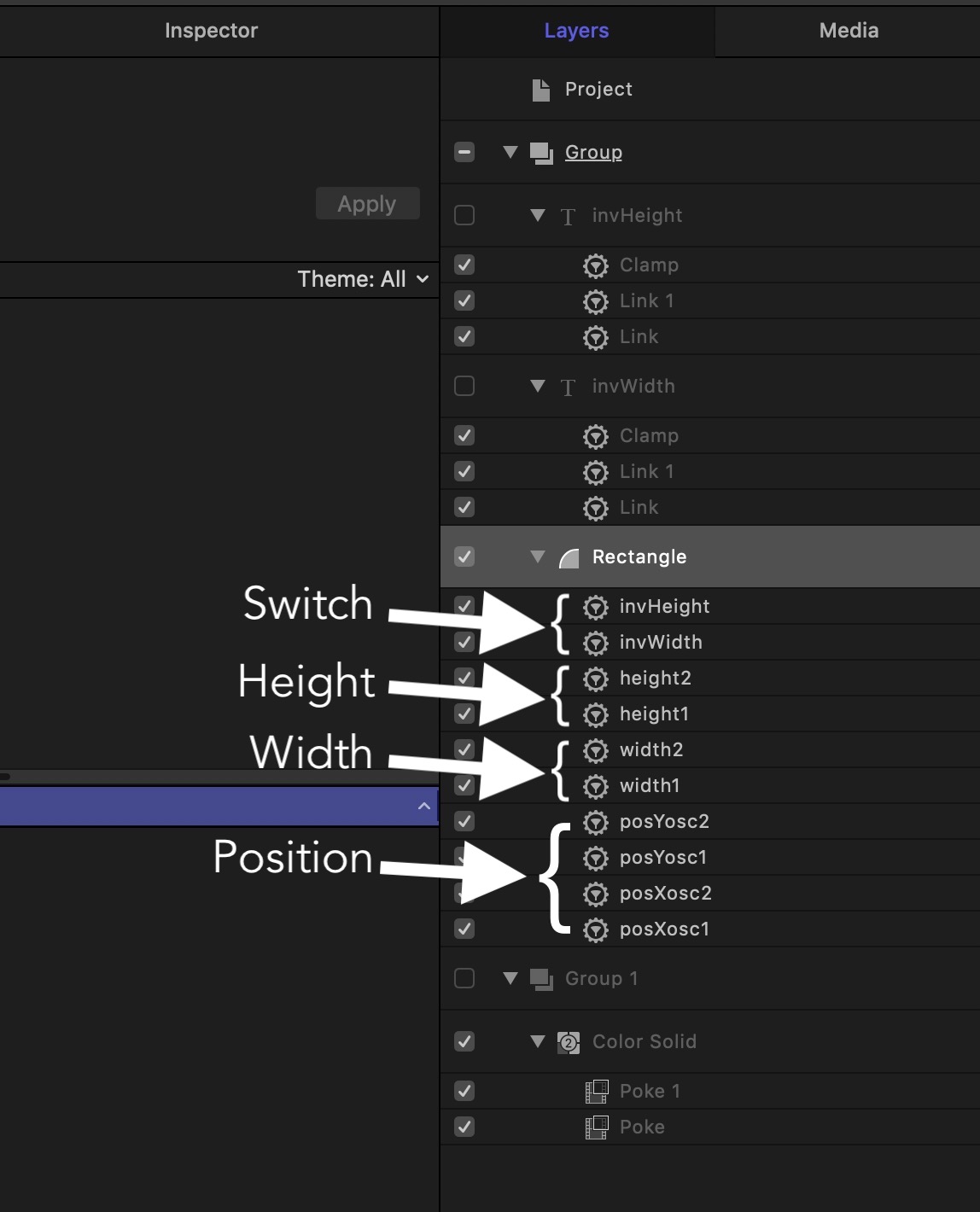Click the Group 1 layer stack icon
The height and width of the screenshot is (1212, 980).
pos(541,979)
